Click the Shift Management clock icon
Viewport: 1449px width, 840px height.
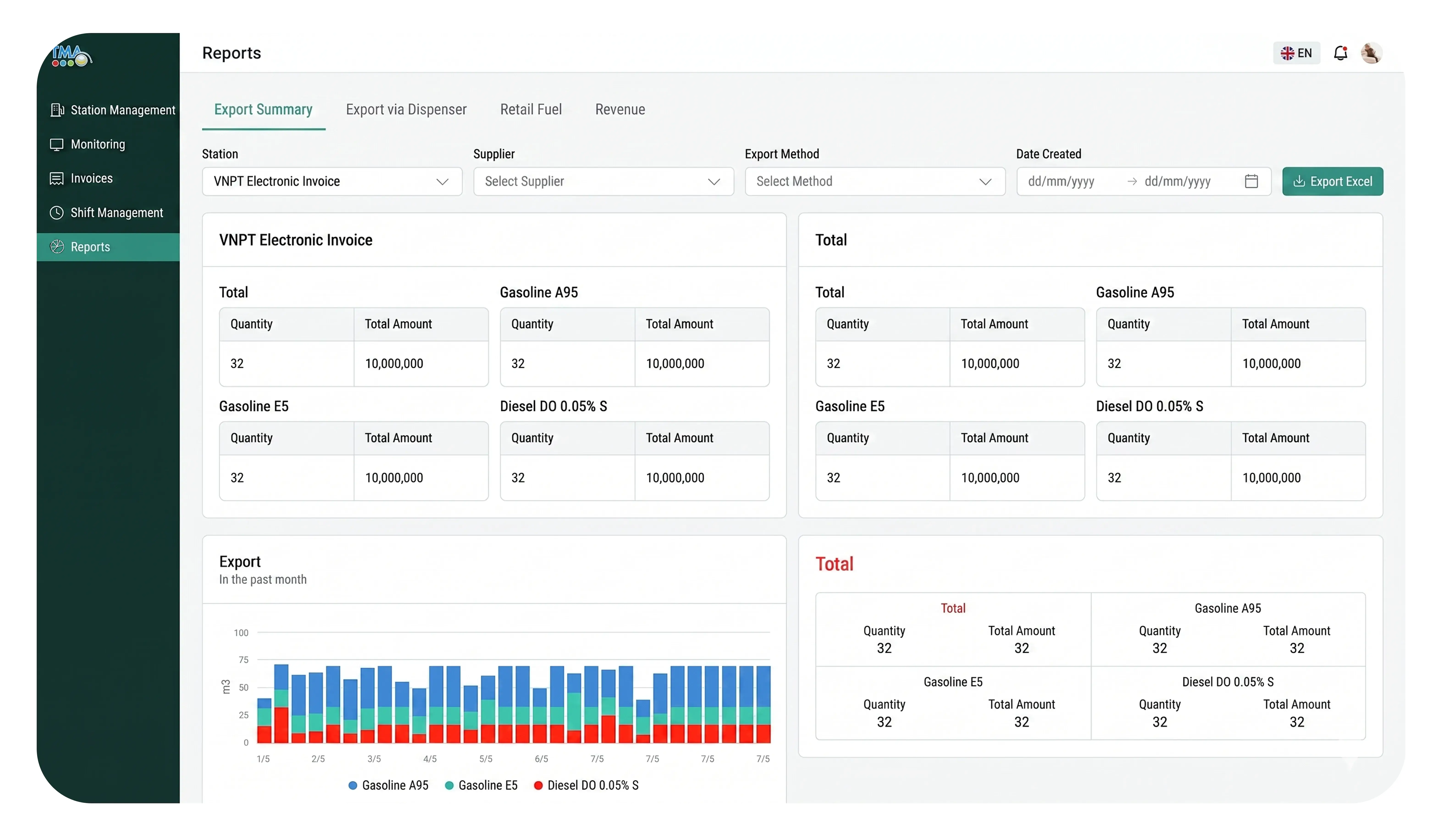(56, 213)
